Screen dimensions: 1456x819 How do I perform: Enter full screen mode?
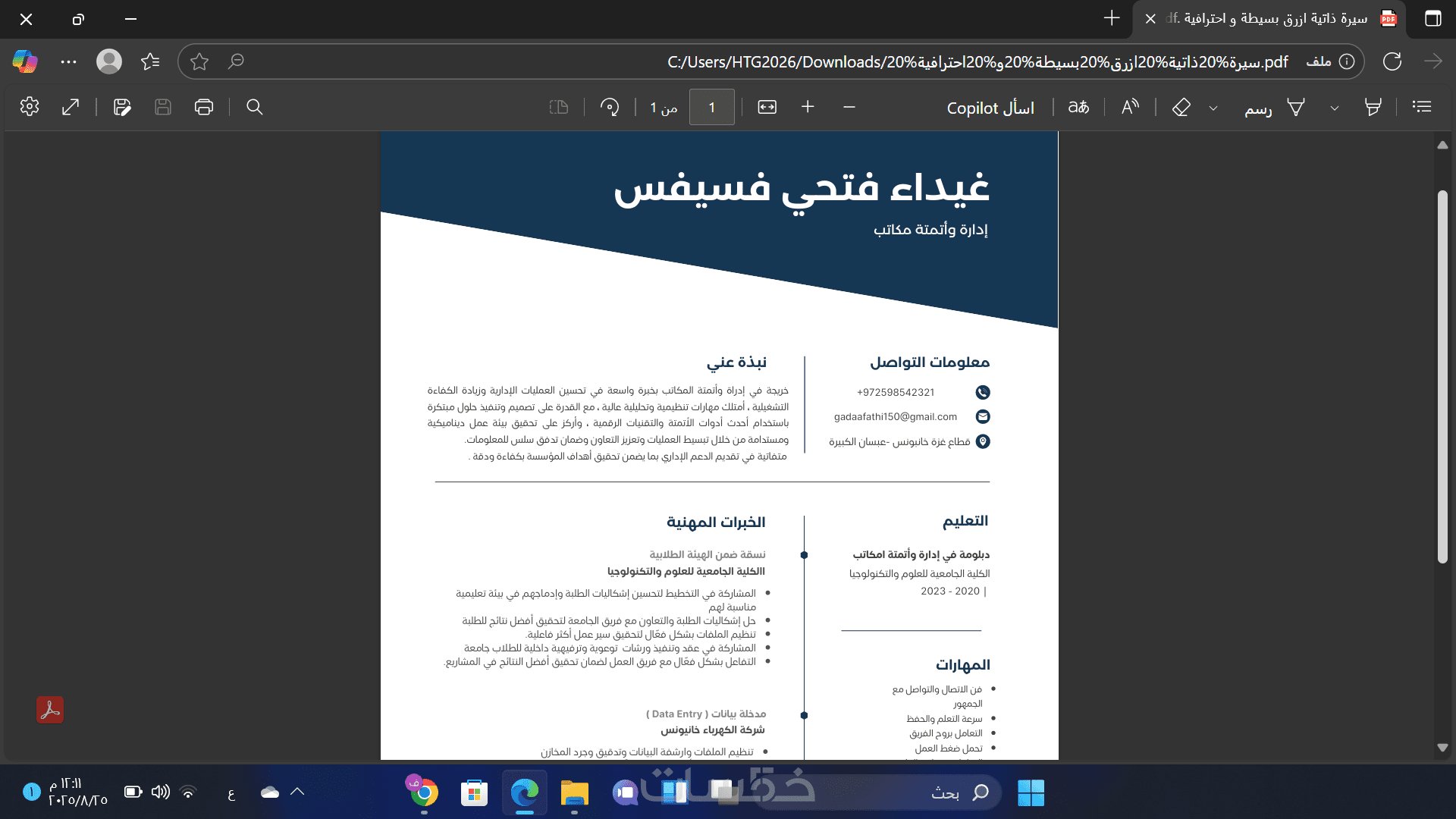coord(71,107)
